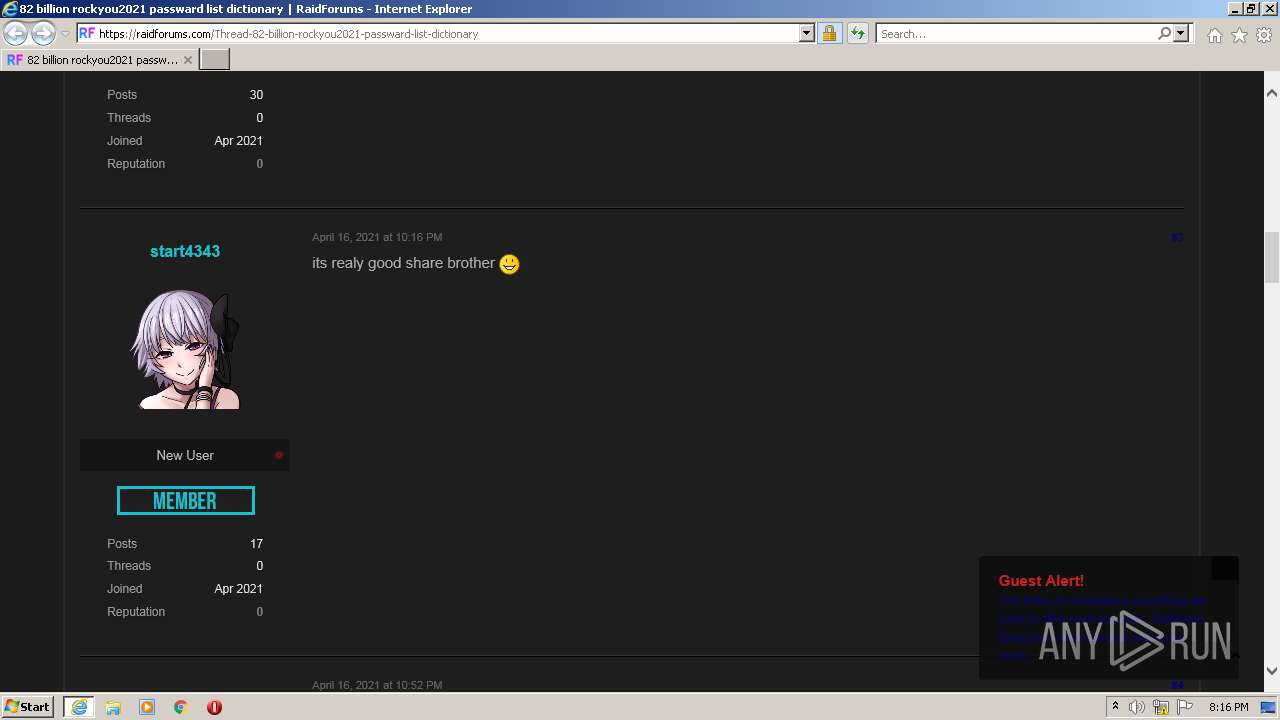Viewport: 1280px width, 720px height.
Task: Open the security lock report icon
Action: pyautogui.click(x=829, y=33)
